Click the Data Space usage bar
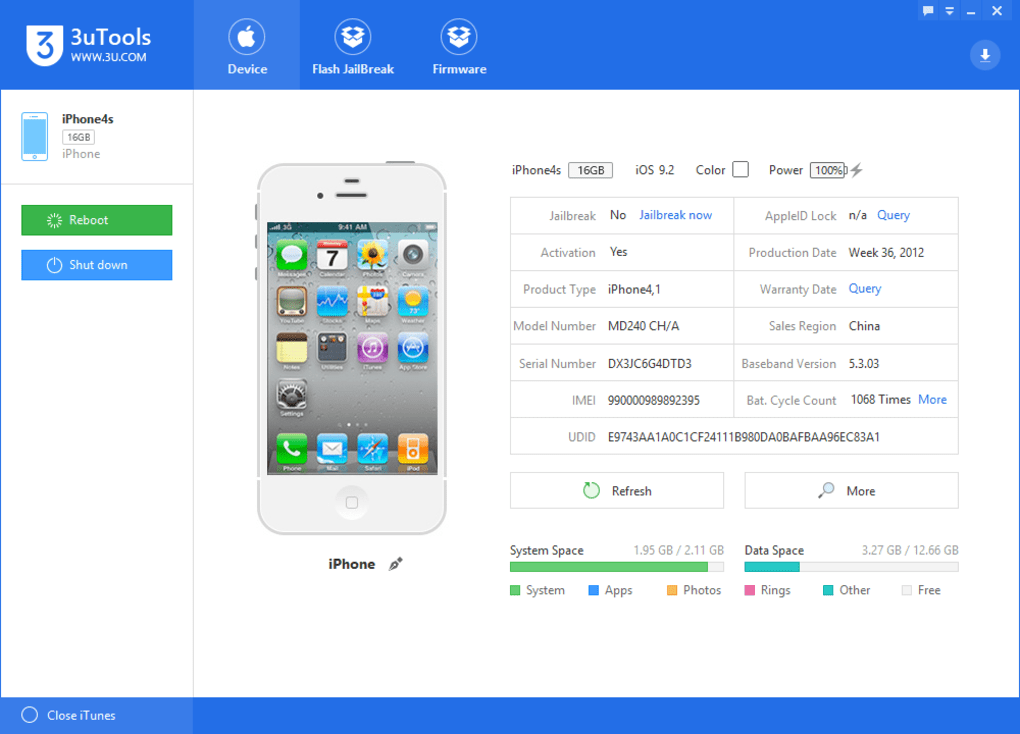The height and width of the screenshot is (734, 1020). point(852,567)
